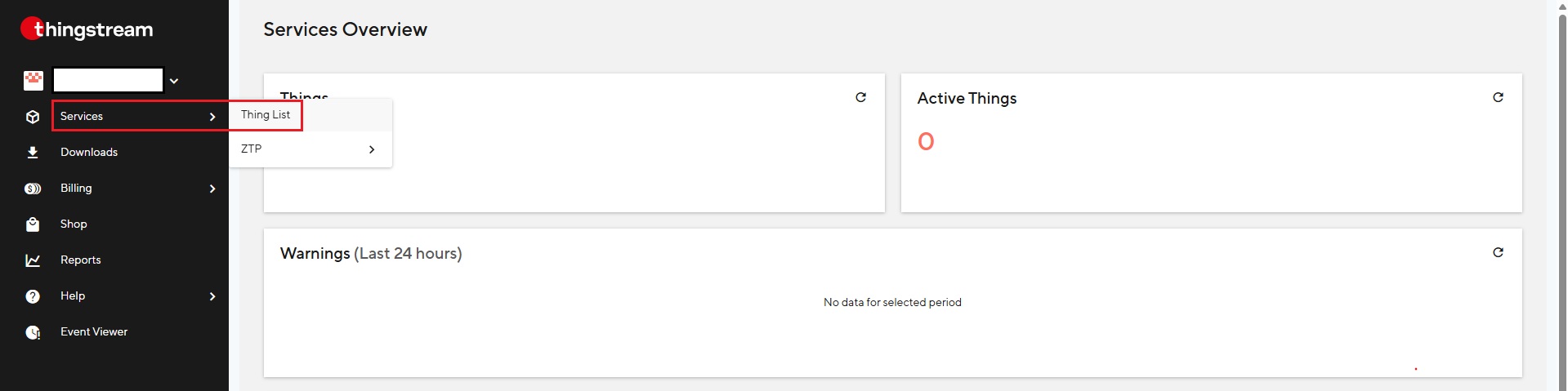This screenshot has height=391, width=1568.
Task: Expand the Billing submenu chevron
Action: click(212, 189)
